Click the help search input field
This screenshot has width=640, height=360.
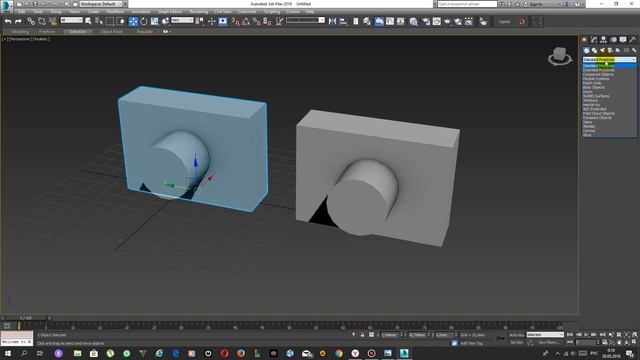pos(467,4)
